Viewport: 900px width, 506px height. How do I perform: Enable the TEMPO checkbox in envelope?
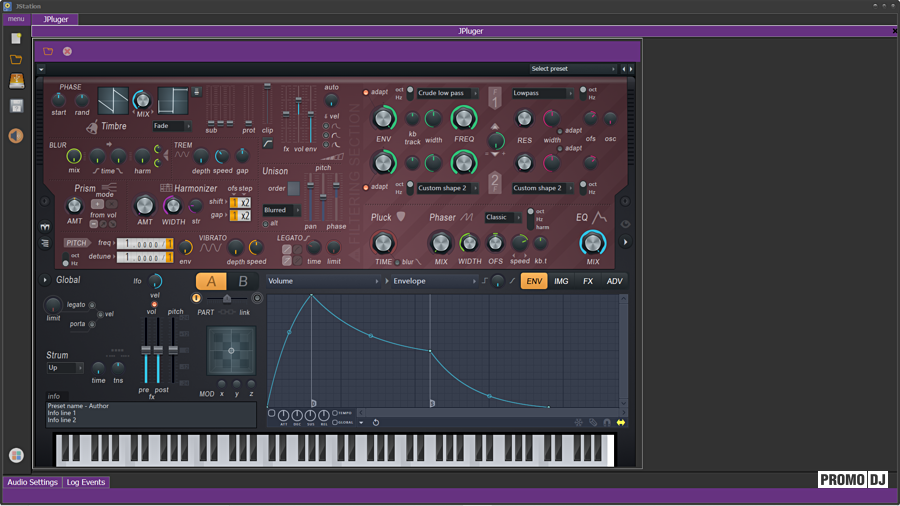[x=335, y=413]
